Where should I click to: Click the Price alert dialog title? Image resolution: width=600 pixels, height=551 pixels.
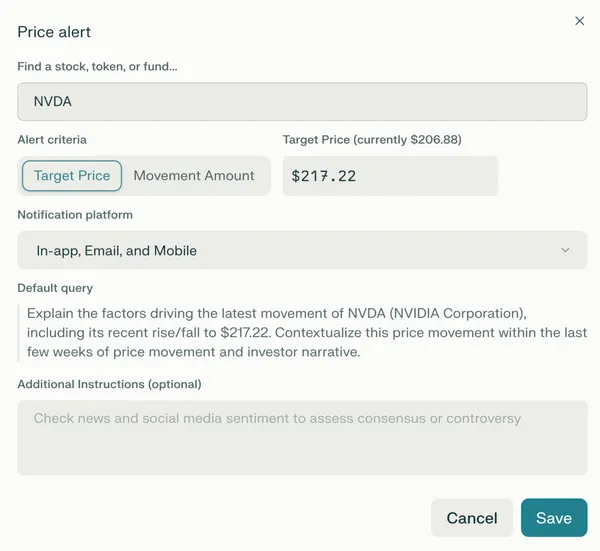pyautogui.click(x=54, y=32)
